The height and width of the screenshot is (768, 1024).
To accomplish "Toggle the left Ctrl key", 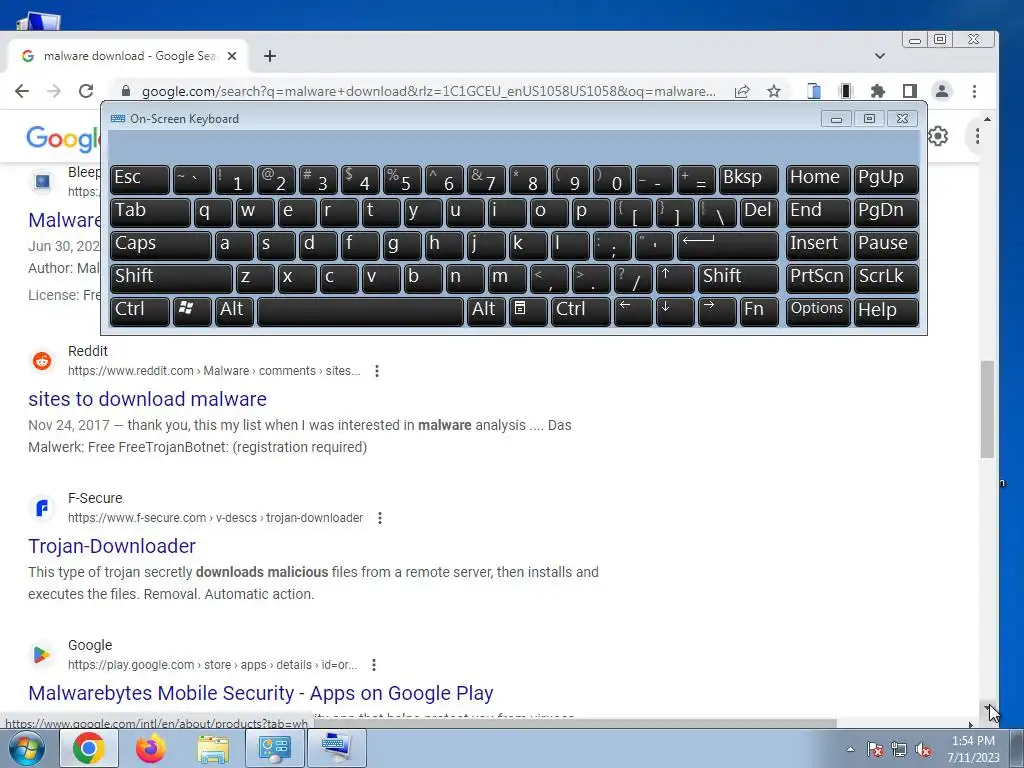I will tap(140, 312).
